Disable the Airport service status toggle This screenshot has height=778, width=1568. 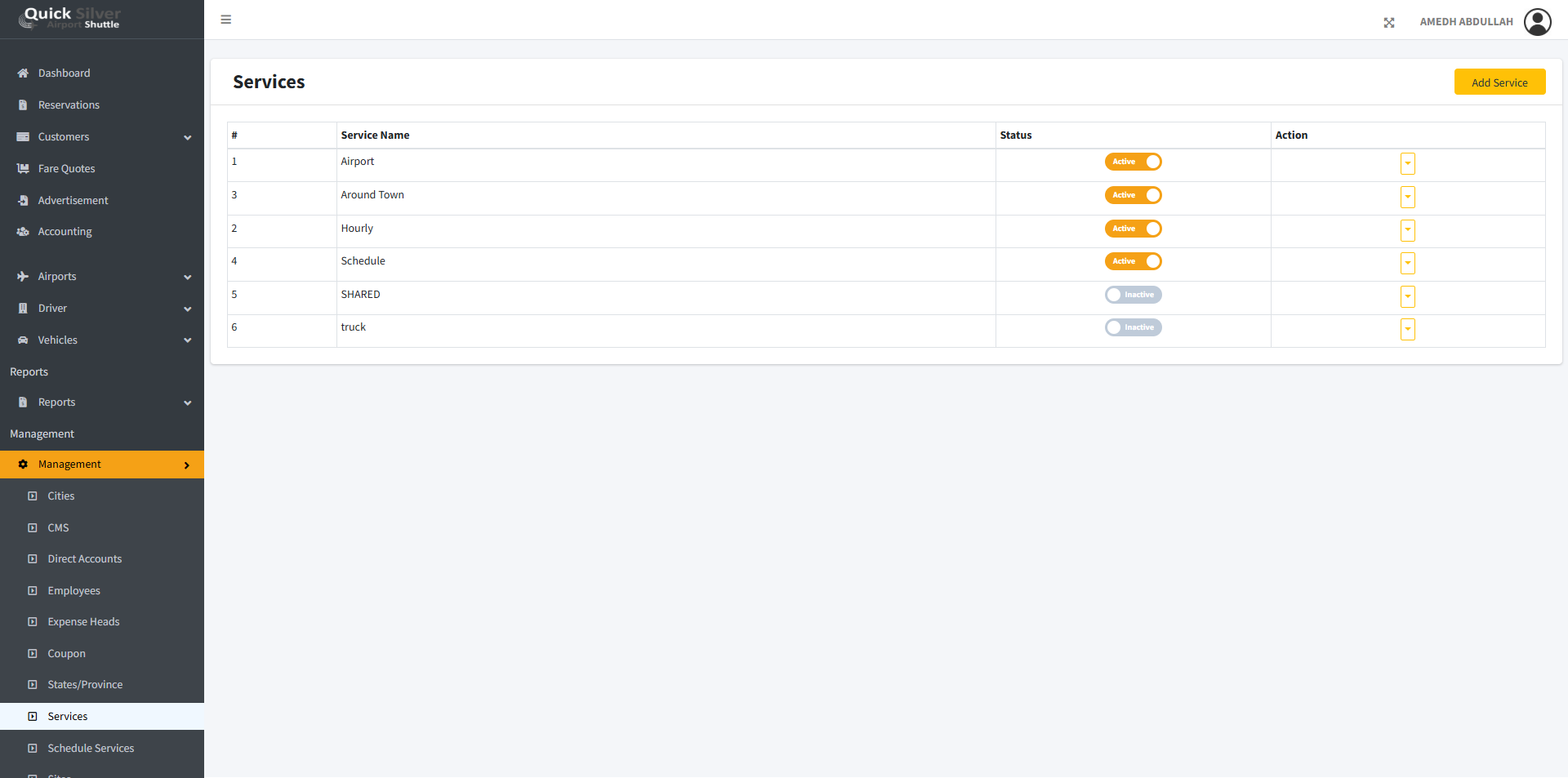tap(1133, 162)
